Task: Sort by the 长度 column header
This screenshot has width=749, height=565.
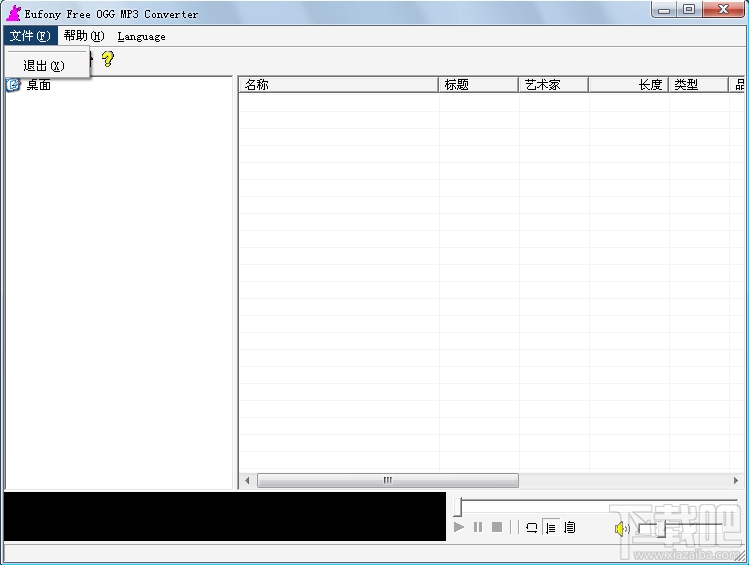Action: [x=628, y=85]
